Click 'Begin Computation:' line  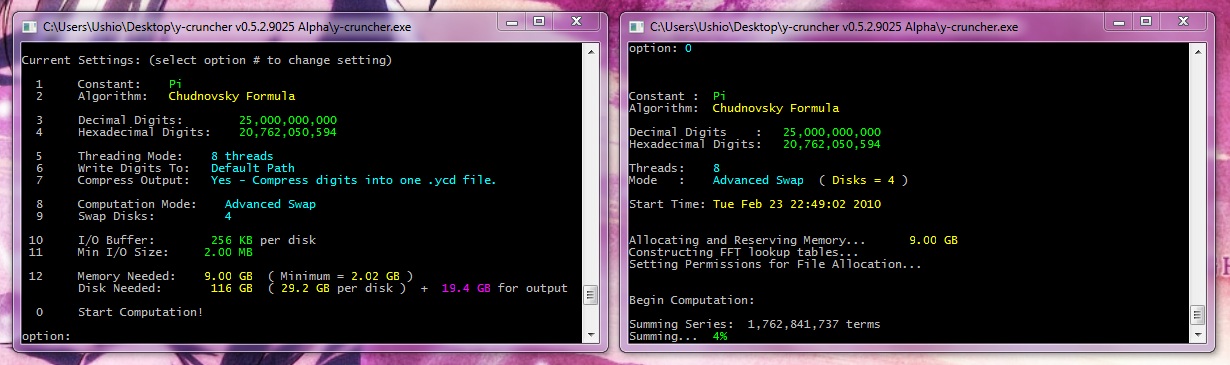tap(692, 300)
